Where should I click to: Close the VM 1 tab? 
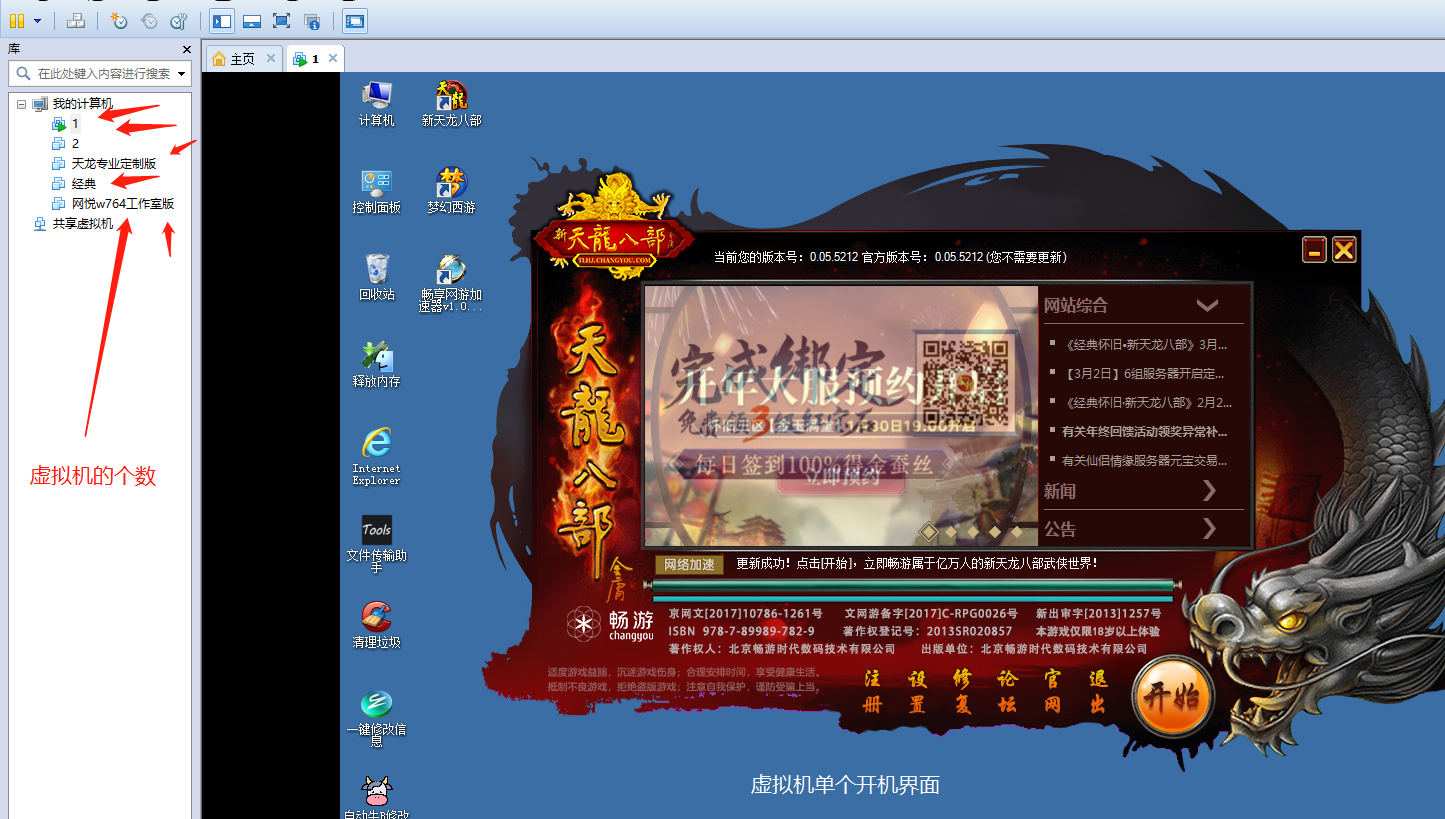pyautogui.click(x=334, y=59)
